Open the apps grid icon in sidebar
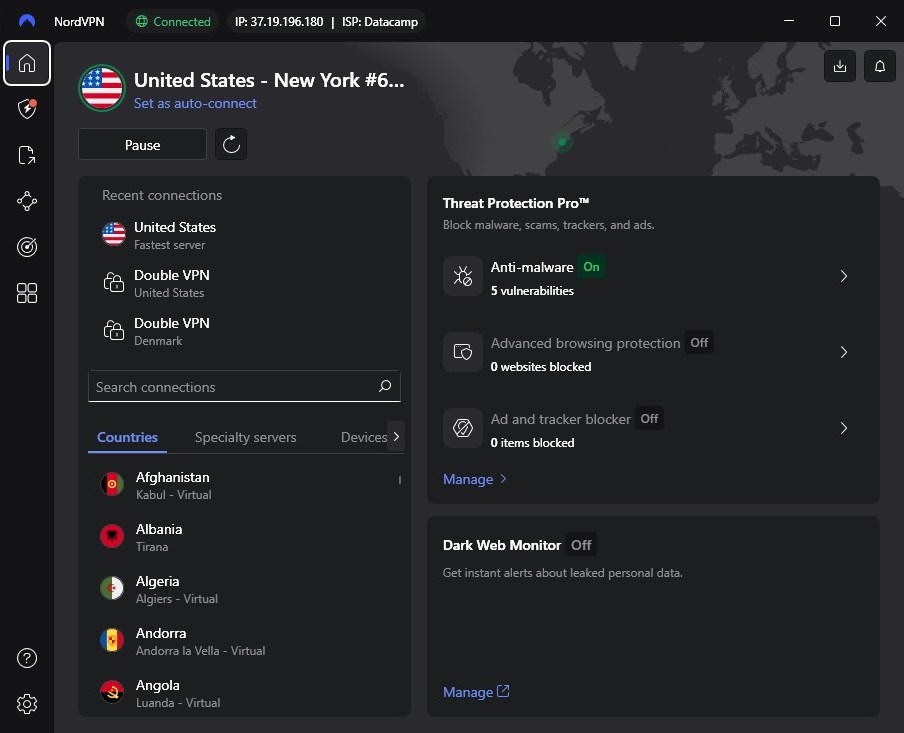904x733 pixels. point(27,293)
